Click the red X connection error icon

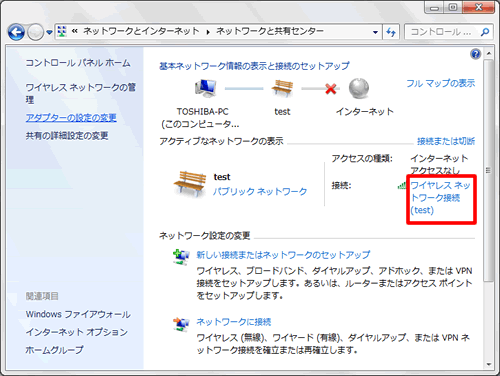tap(330, 89)
